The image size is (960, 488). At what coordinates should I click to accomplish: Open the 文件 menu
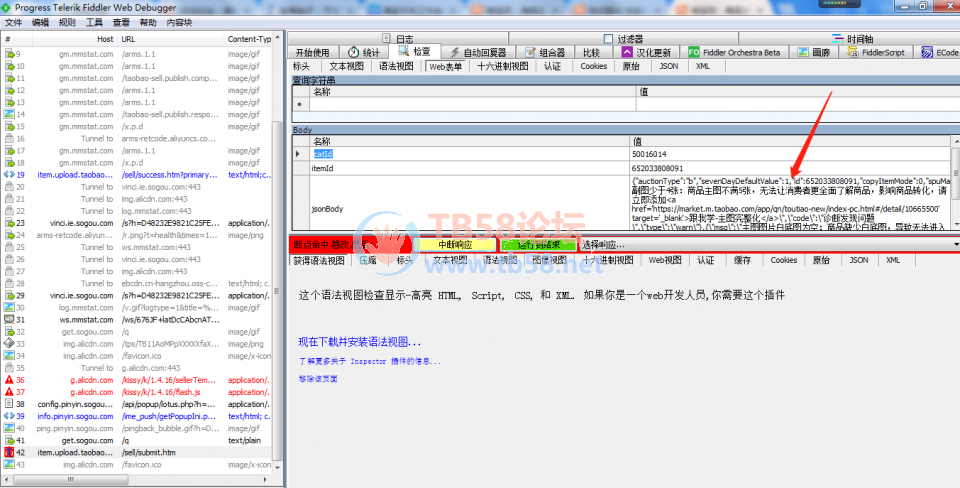[x=13, y=23]
